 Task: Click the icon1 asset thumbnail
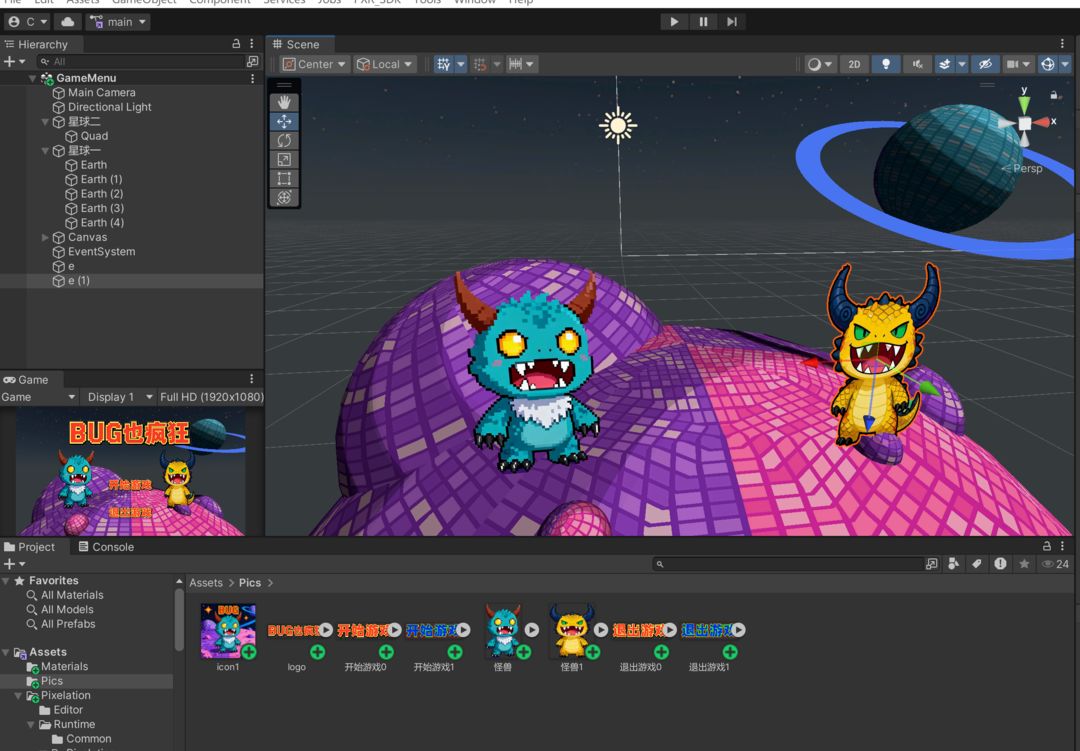pyautogui.click(x=228, y=630)
